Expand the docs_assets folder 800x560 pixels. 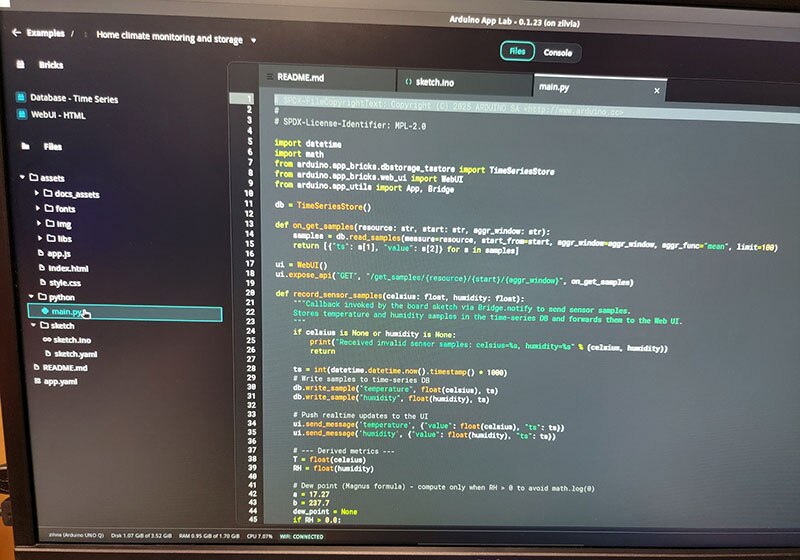[x=37, y=193]
